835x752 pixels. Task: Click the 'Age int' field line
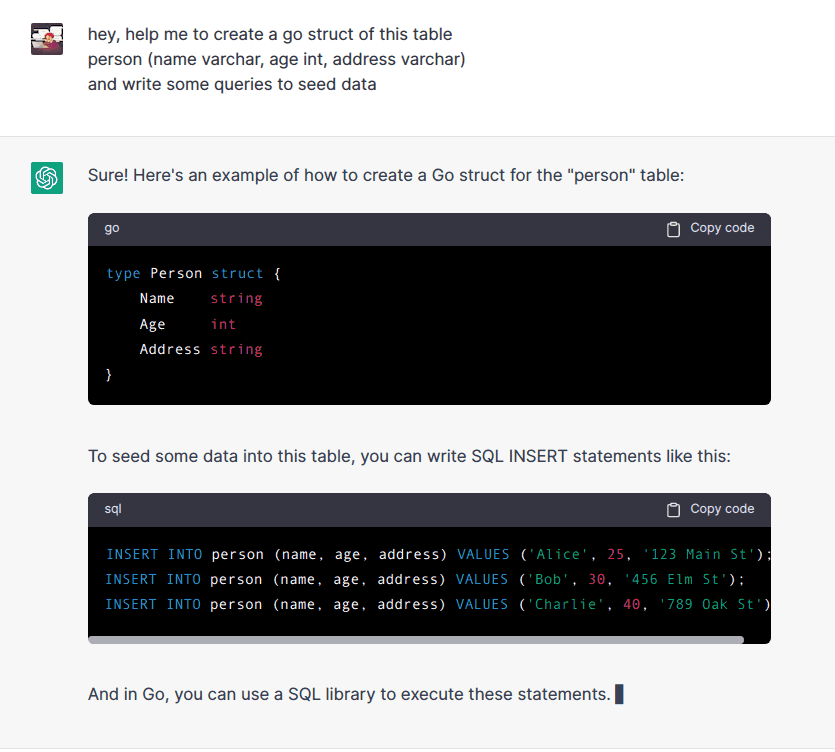(188, 324)
